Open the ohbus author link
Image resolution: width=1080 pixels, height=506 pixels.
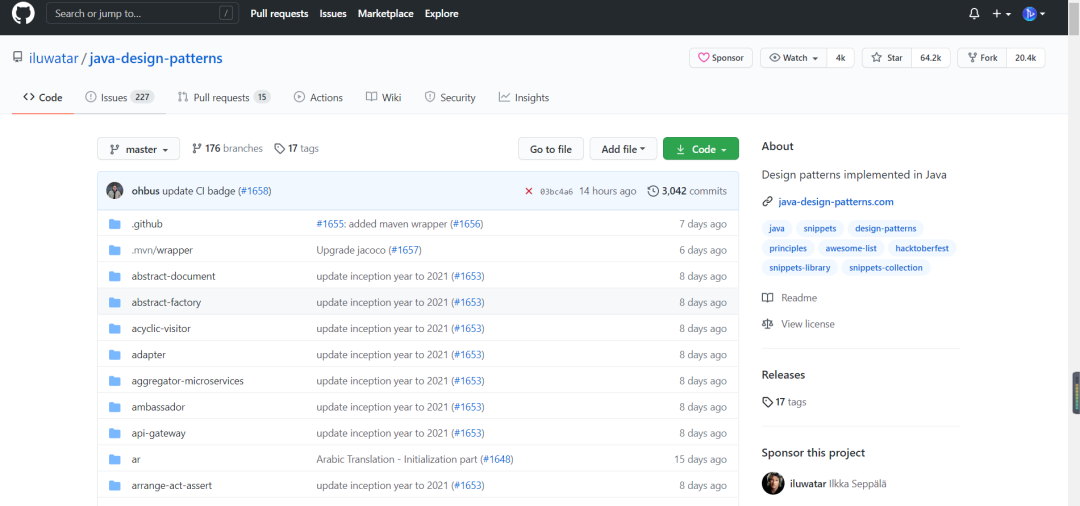[145, 191]
